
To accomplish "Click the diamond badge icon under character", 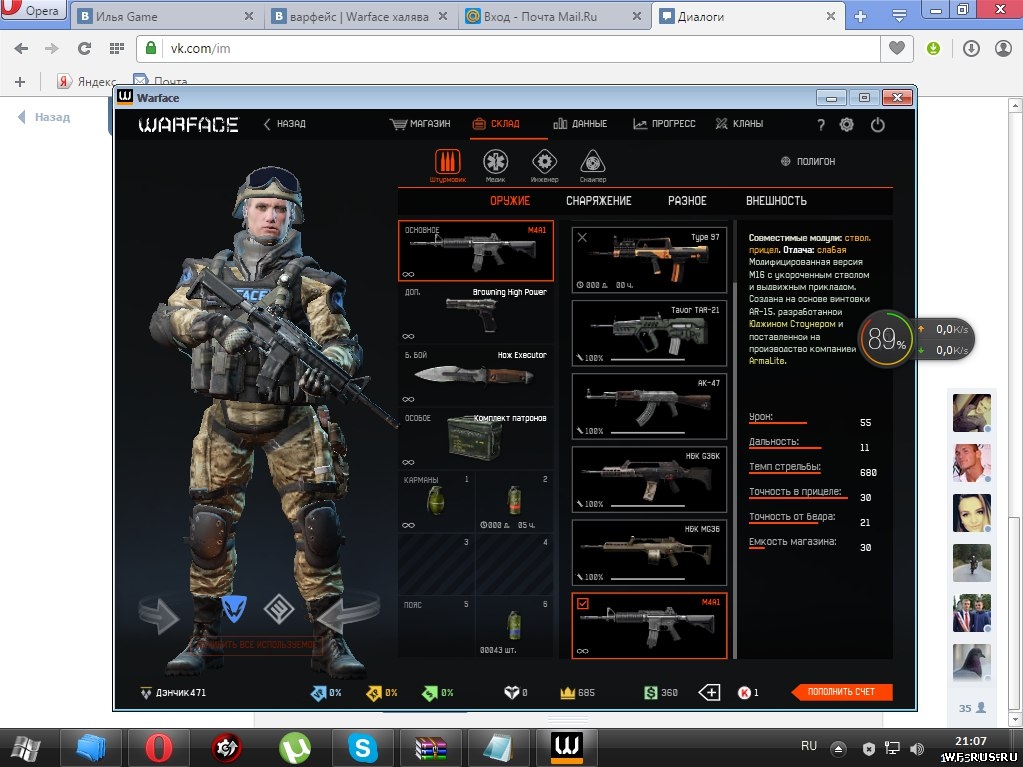I will 279,608.
